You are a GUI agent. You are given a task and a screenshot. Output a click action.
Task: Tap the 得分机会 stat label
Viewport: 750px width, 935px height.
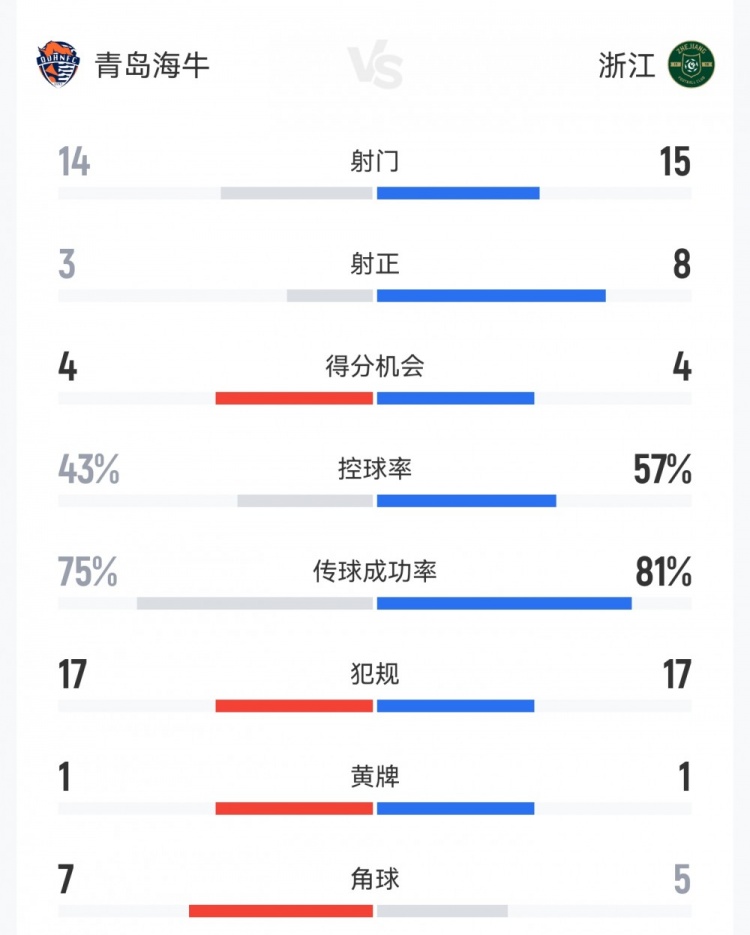point(375,366)
